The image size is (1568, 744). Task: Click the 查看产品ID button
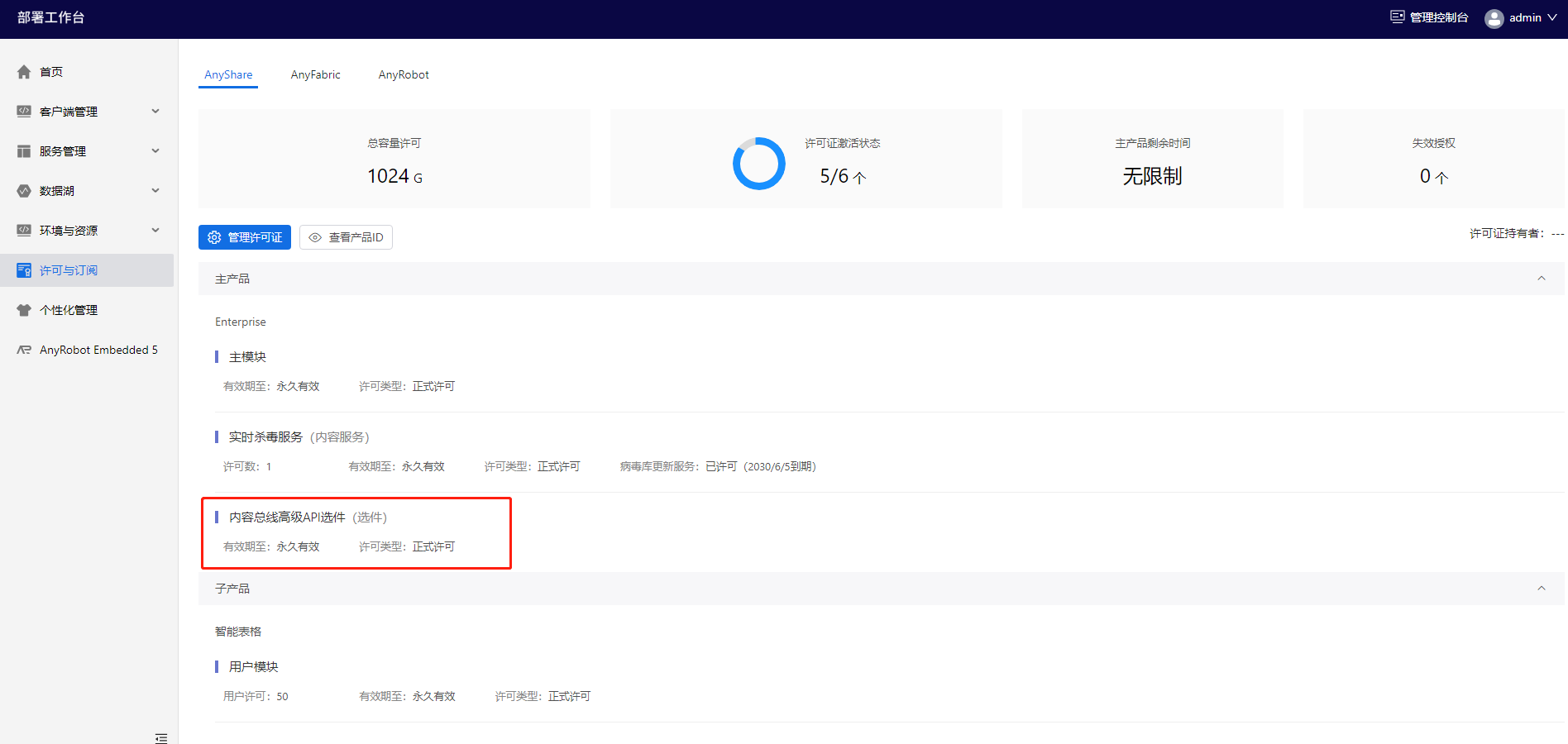(x=346, y=237)
